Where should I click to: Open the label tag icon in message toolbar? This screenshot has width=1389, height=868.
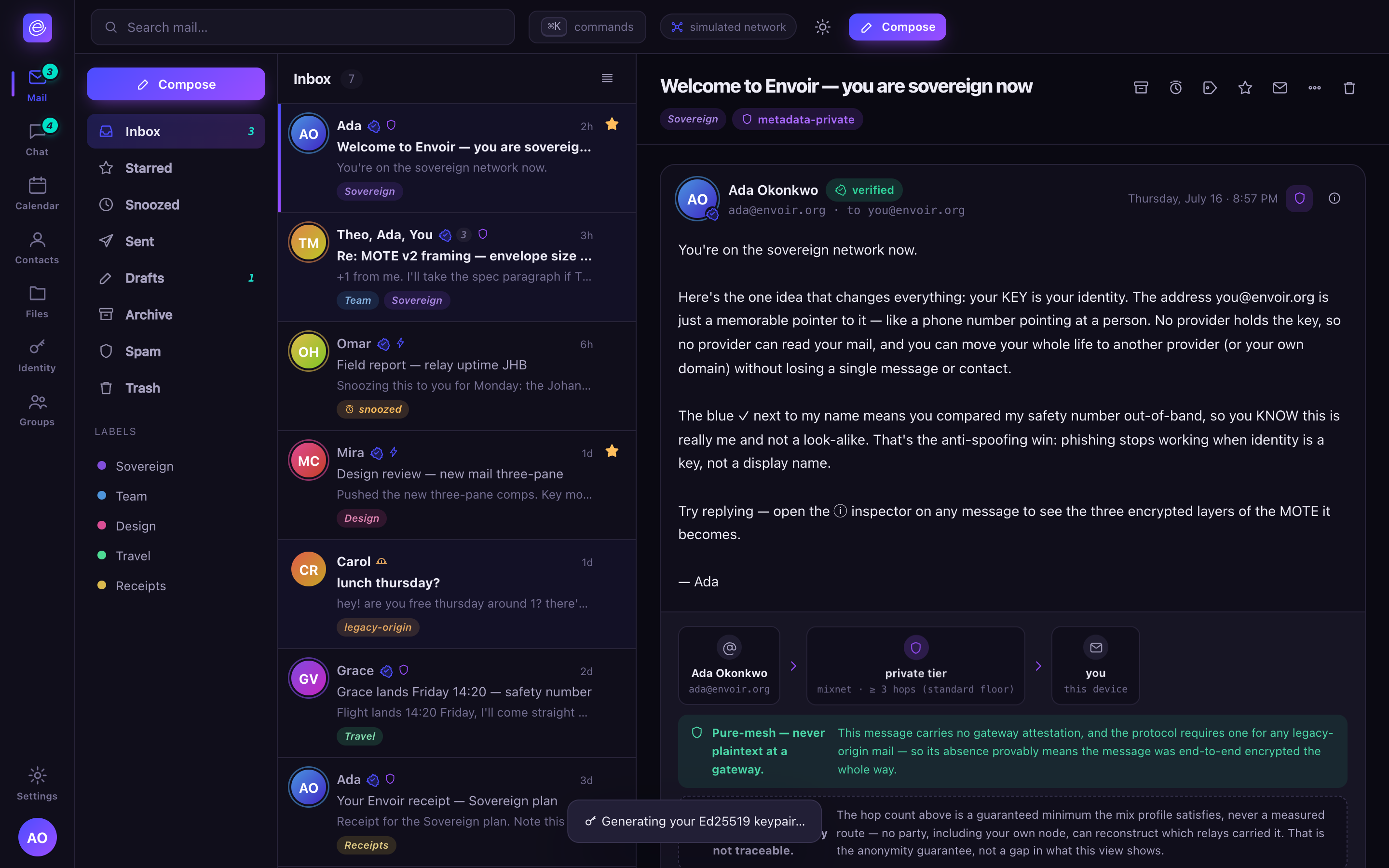click(x=1210, y=87)
